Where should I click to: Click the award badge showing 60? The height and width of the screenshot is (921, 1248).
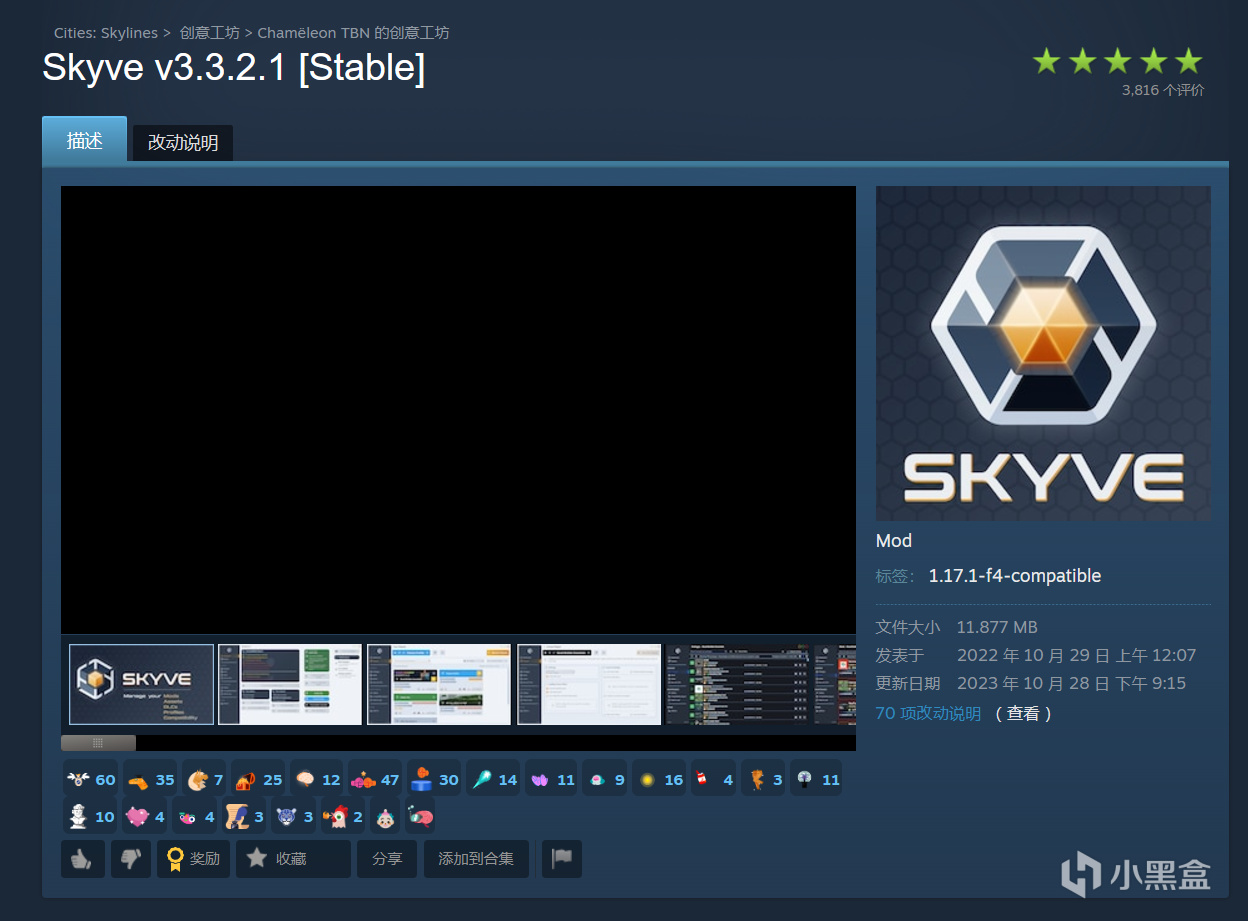(91, 779)
